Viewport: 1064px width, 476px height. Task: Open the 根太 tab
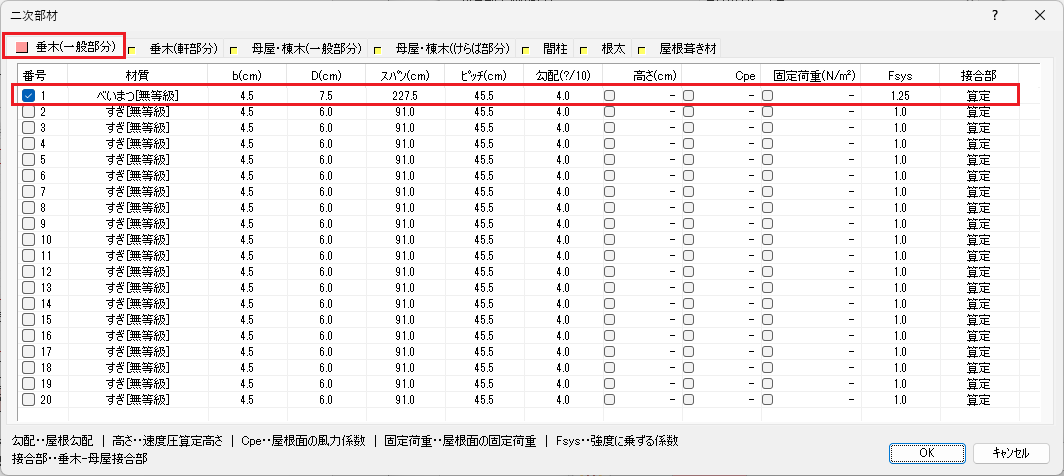[x=612, y=48]
